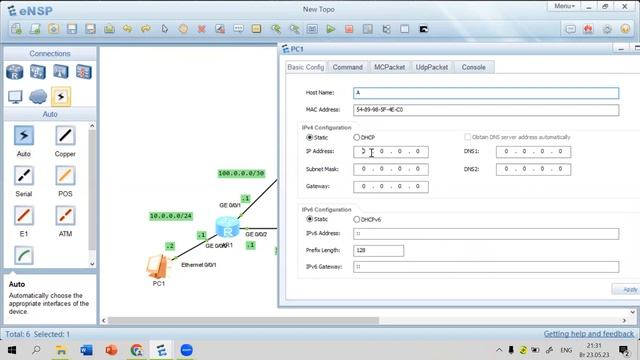Select the Cloud device category
Viewport: 640px width, 360px height.
pyautogui.click(x=38, y=97)
